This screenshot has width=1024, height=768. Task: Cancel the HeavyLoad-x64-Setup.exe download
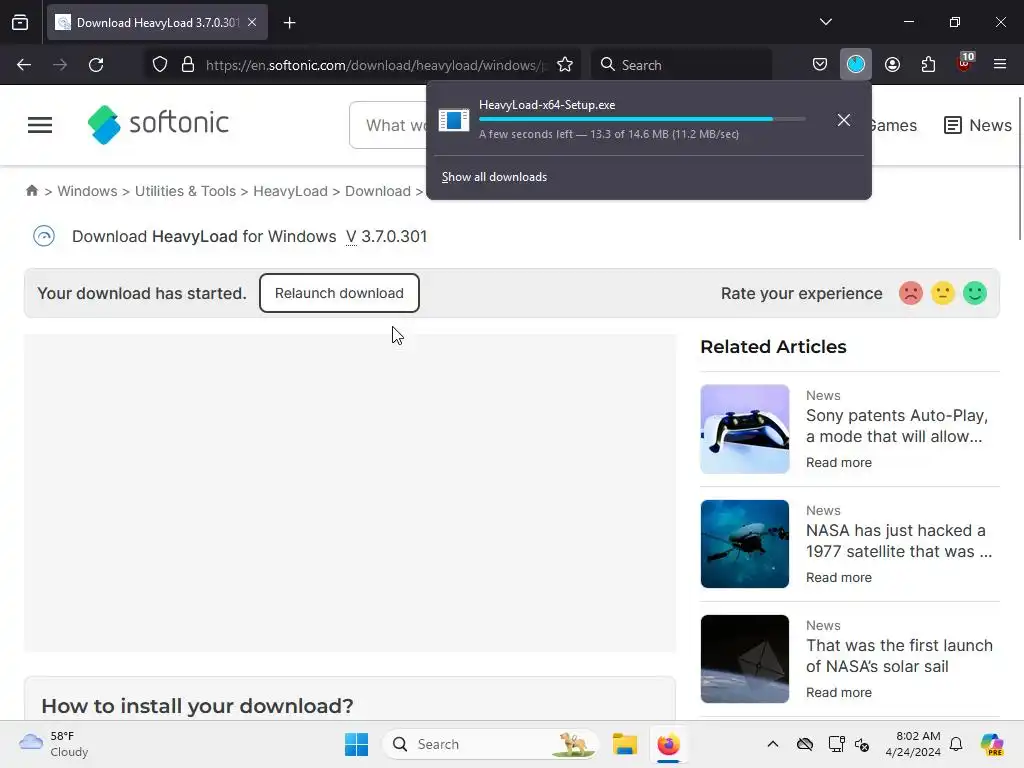844,120
